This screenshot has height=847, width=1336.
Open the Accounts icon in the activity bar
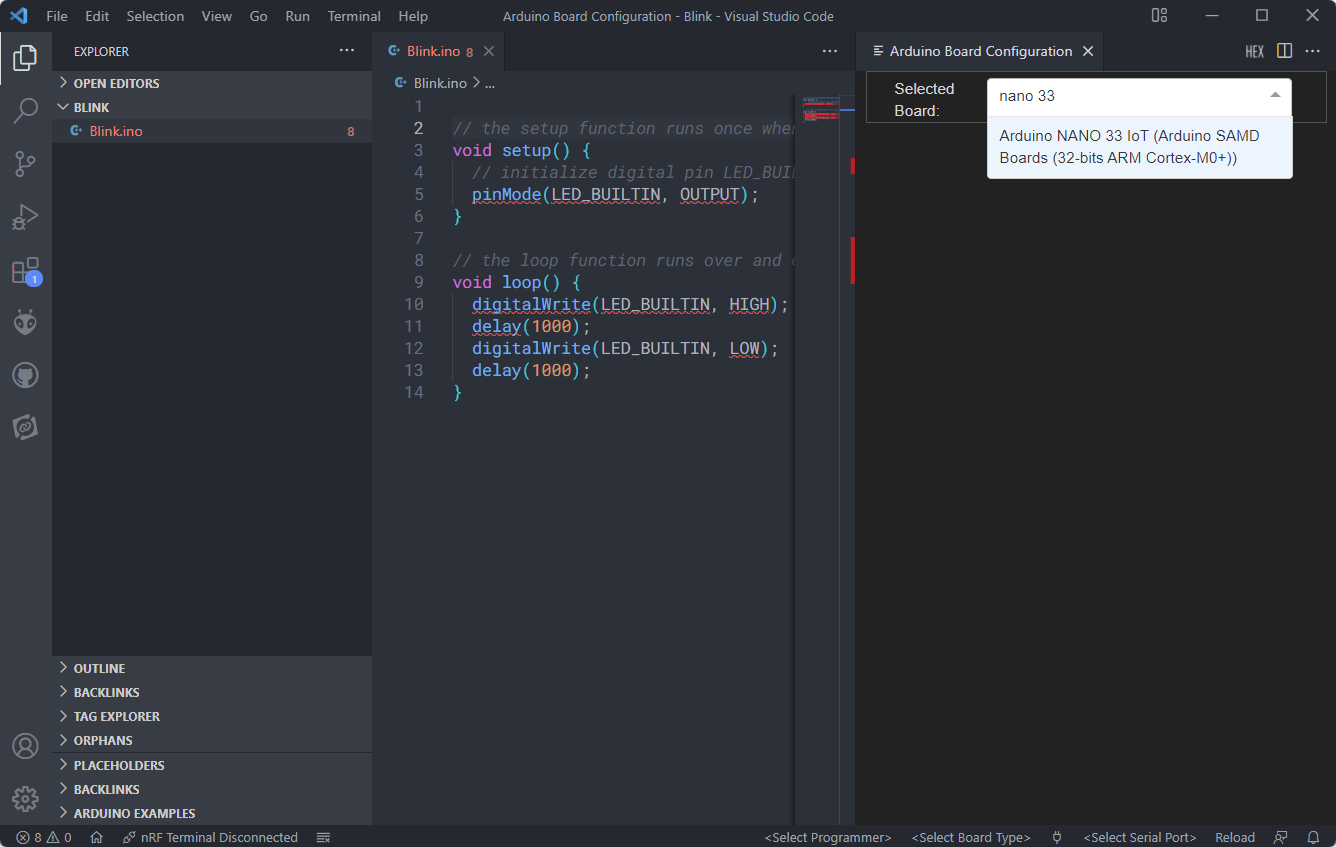25,746
